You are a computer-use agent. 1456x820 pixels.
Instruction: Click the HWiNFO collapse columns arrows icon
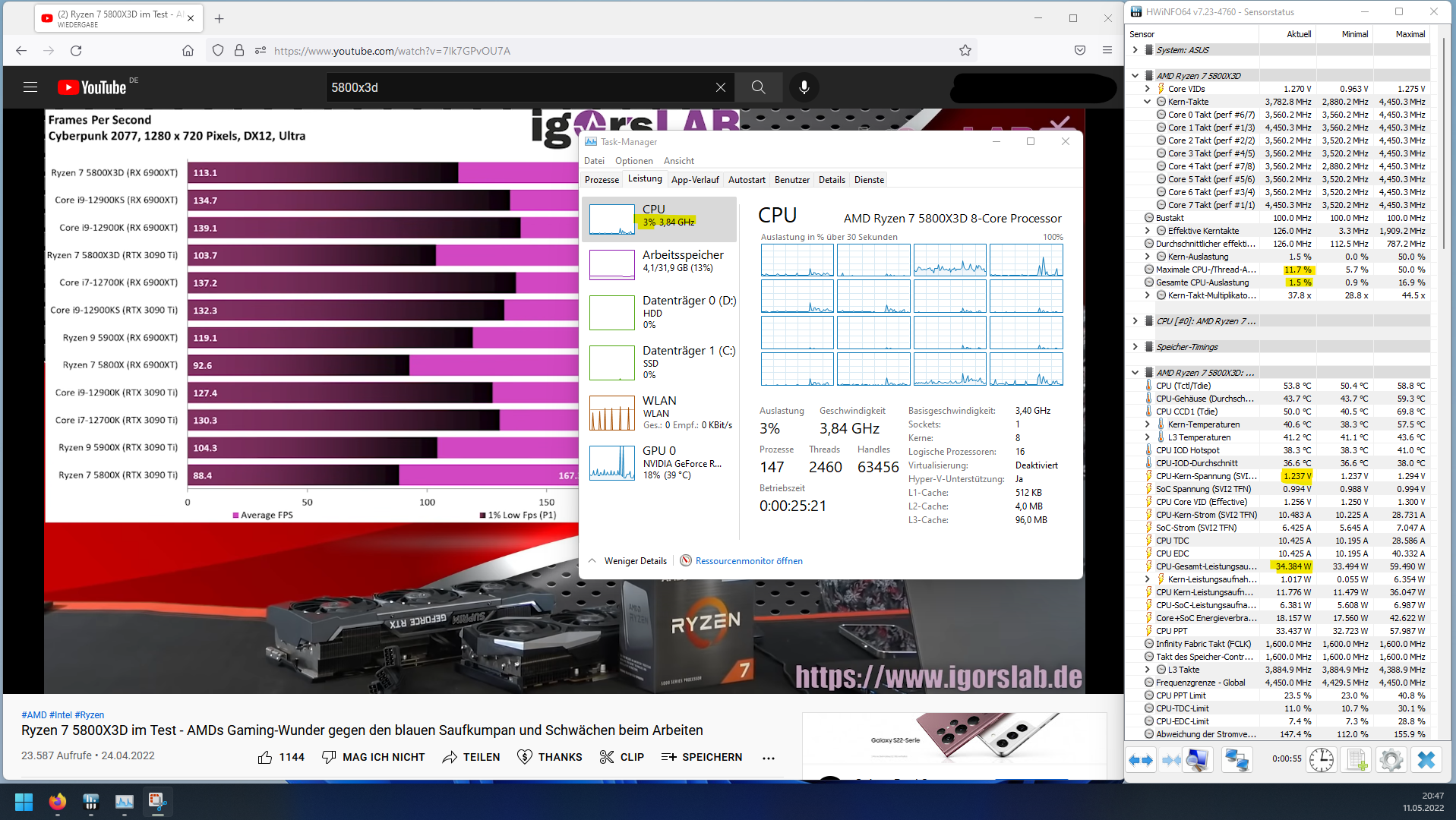(1170, 760)
